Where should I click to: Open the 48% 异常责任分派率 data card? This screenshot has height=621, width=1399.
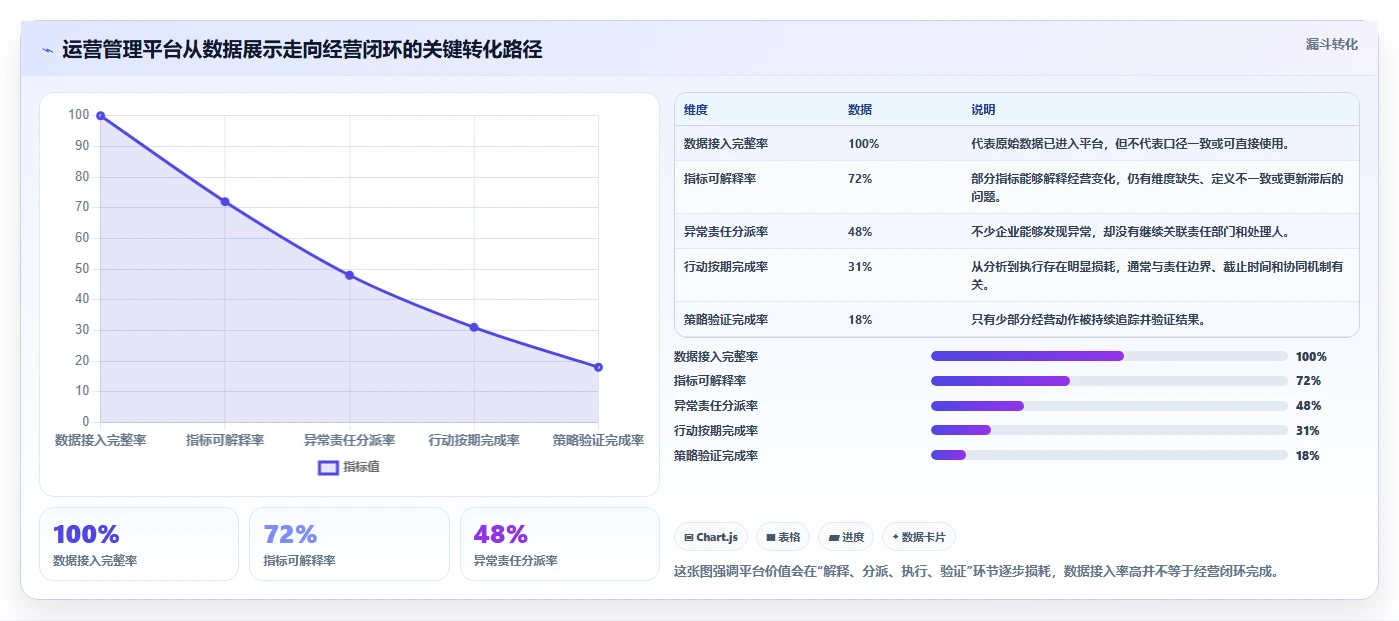pos(560,544)
